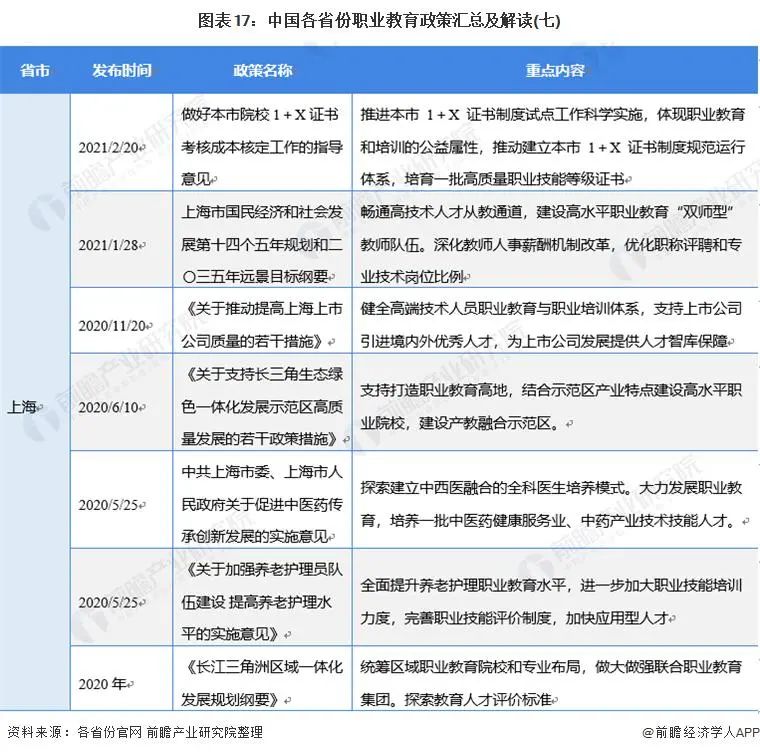The image size is (760, 753).
Task: Select the 发布时间 column header
Action: [121, 71]
